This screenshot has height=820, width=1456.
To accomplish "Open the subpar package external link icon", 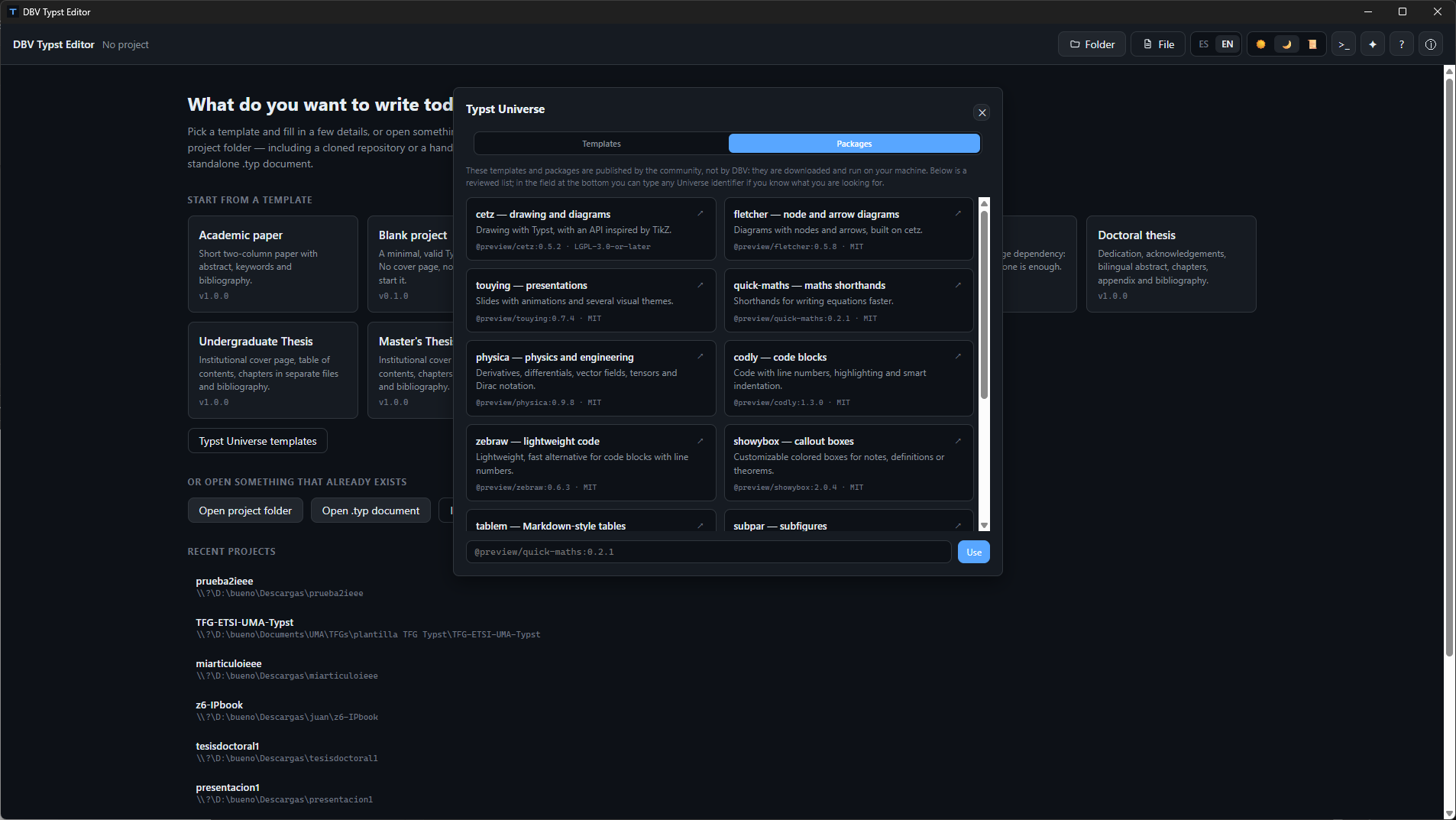I will coord(958,526).
